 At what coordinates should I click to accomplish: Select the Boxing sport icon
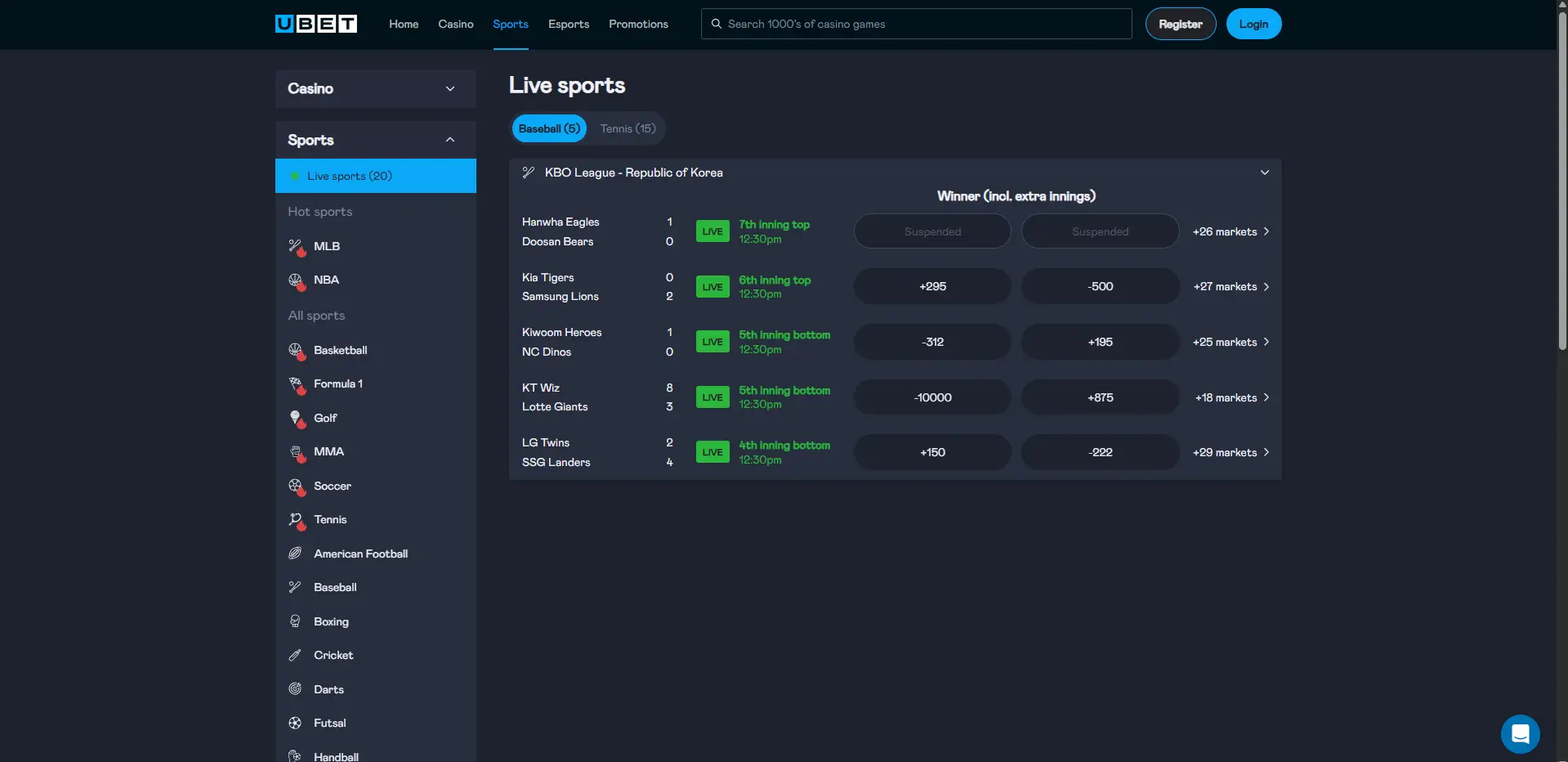pos(295,621)
